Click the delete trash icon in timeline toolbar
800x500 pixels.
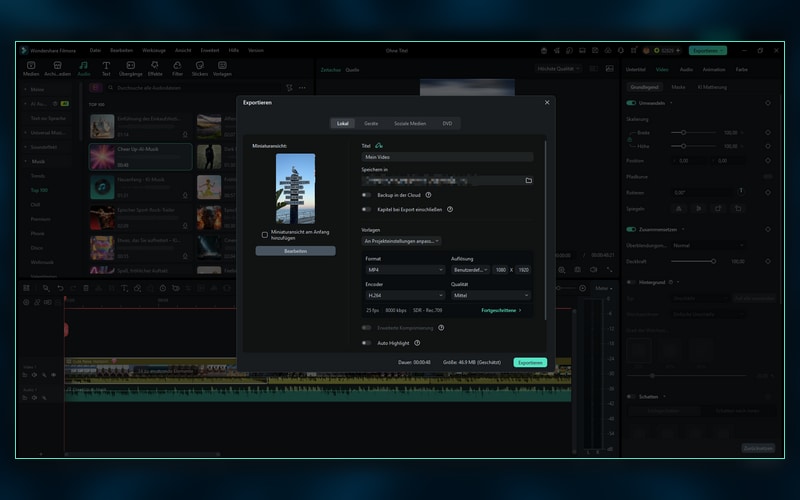86,288
